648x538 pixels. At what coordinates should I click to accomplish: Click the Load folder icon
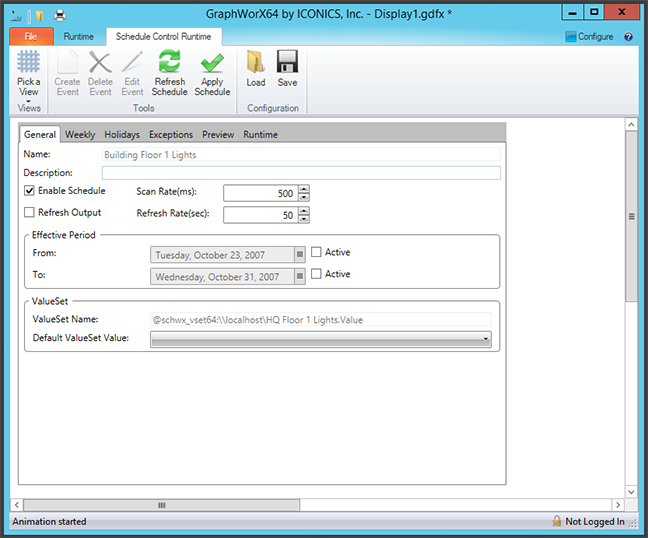point(256,62)
